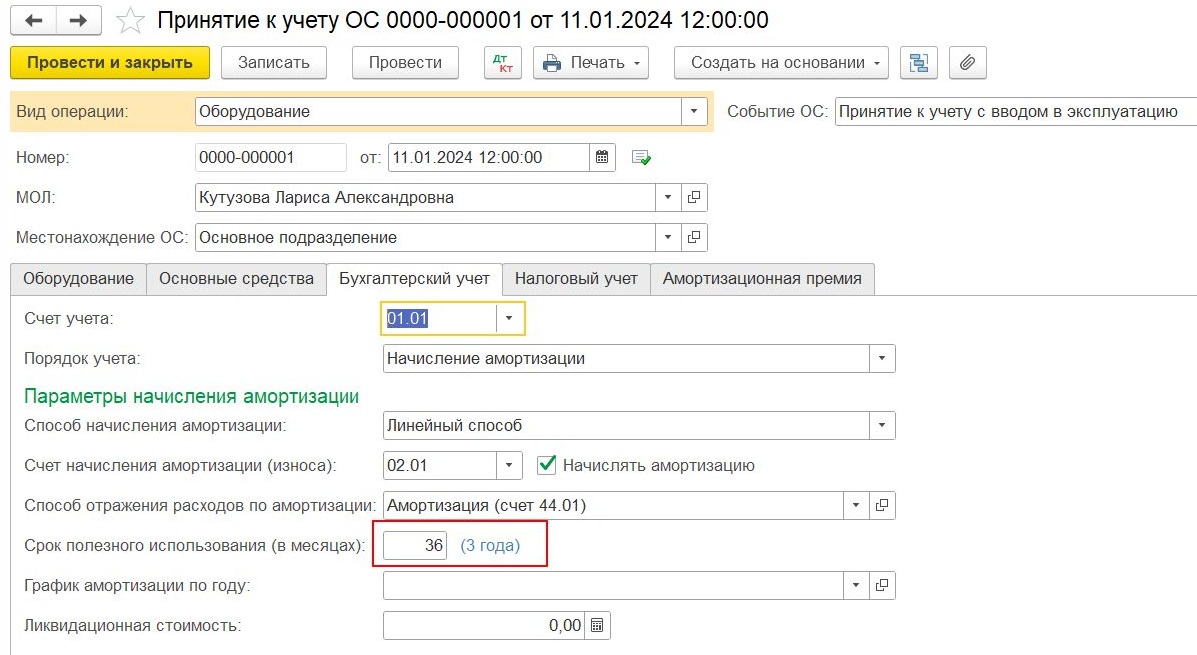Screen dimensions: 1197x655
Task: Open calendar picker for document date
Action: pos(602,157)
